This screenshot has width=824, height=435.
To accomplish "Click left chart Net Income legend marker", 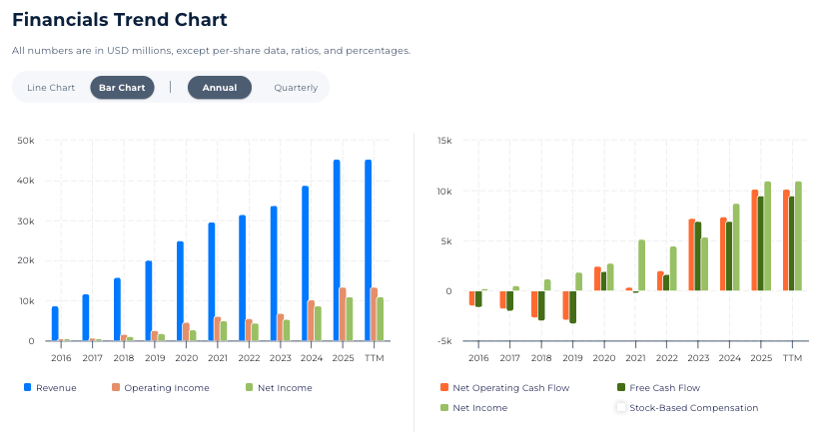I will pyautogui.click(x=248, y=387).
